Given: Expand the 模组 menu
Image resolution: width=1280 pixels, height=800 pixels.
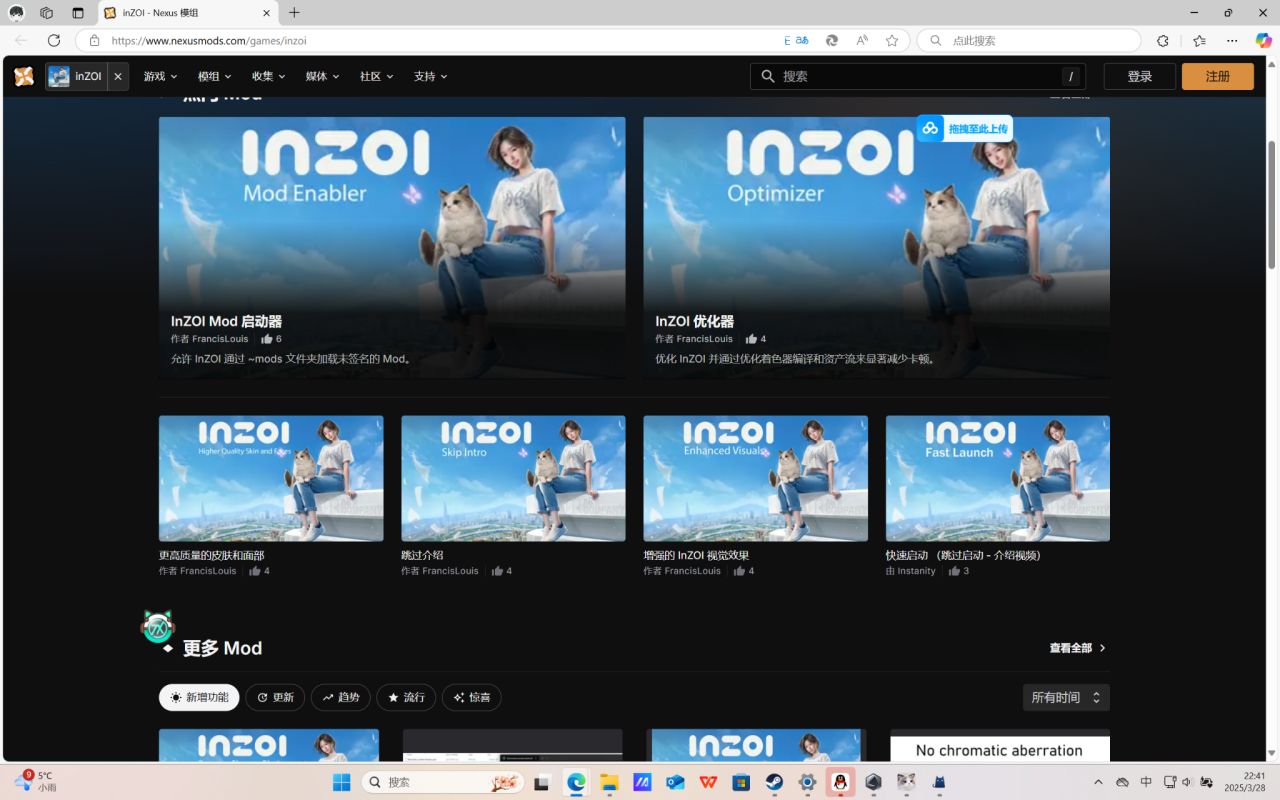Looking at the screenshot, I should point(214,76).
